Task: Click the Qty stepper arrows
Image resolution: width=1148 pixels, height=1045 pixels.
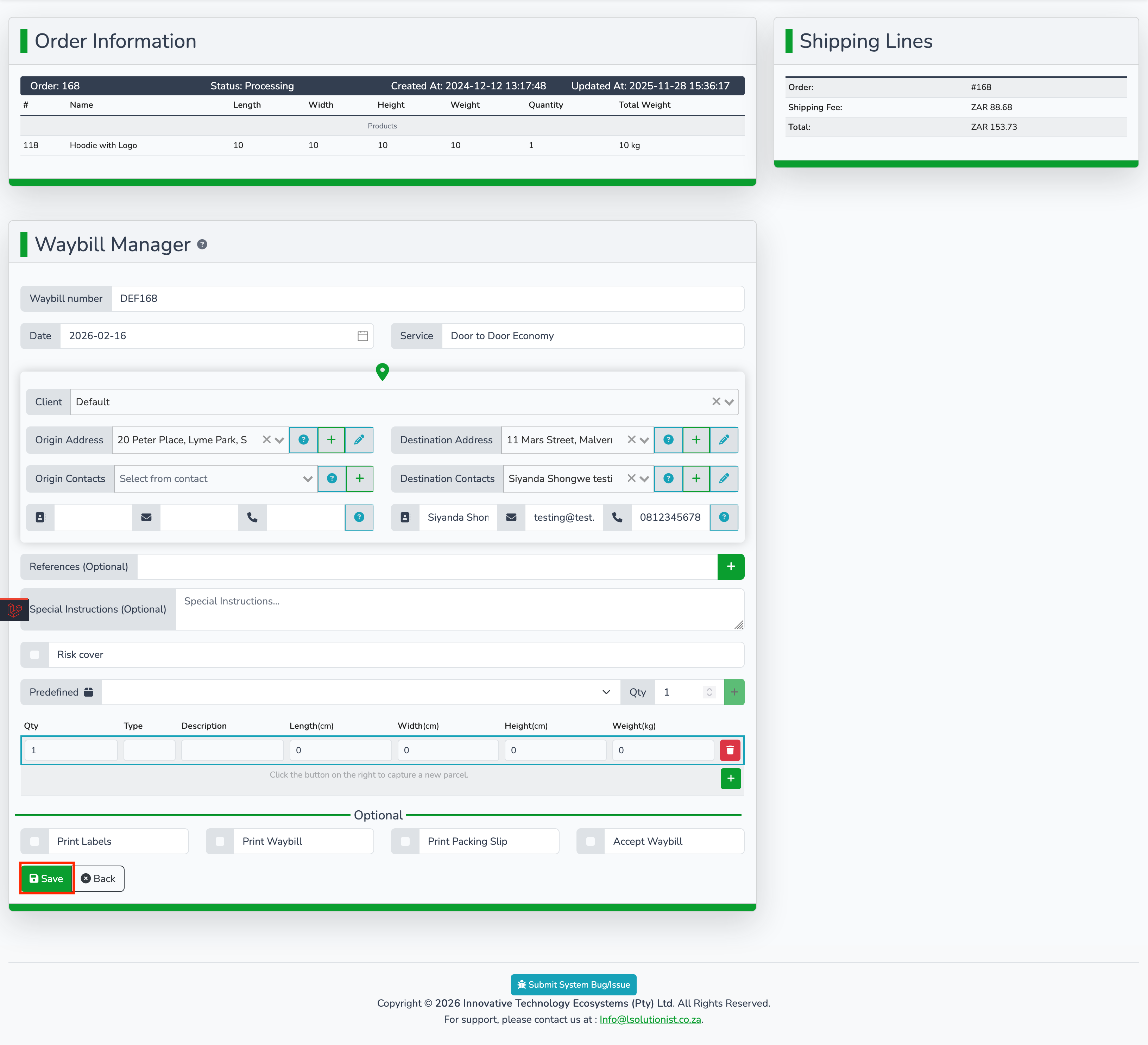Action: [709, 693]
